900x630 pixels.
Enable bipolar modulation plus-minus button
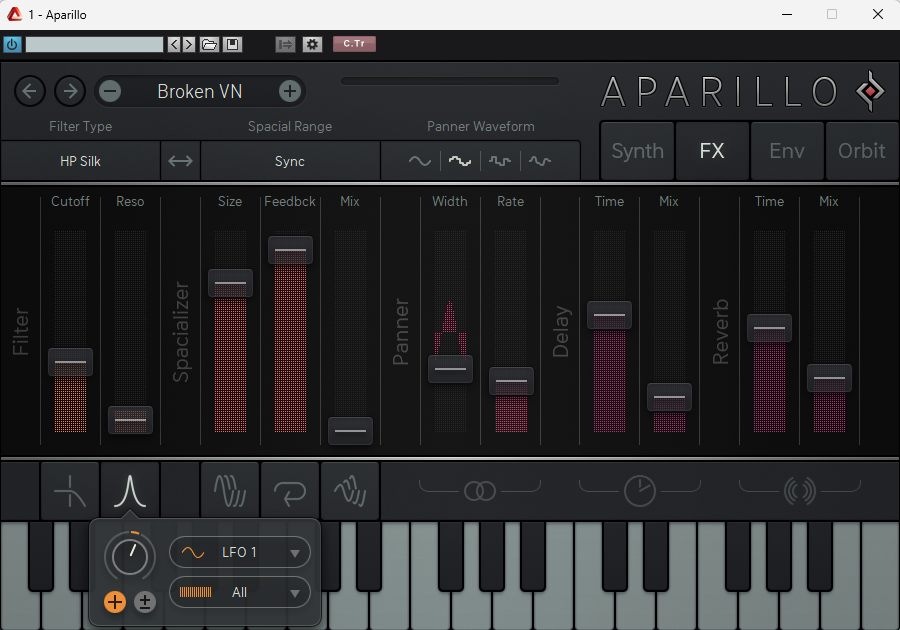[145, 602]
